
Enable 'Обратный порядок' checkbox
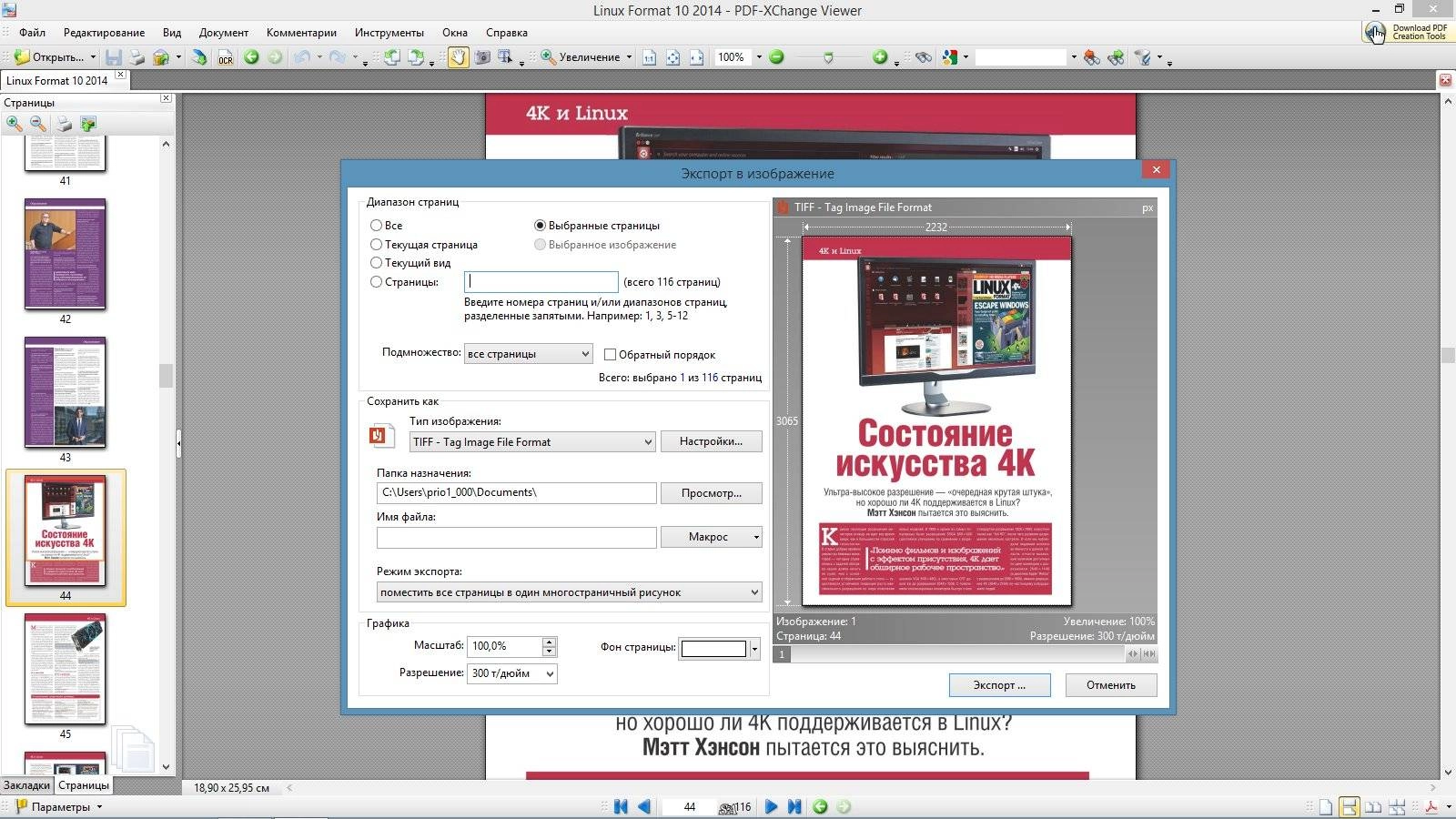pos(610,354)
